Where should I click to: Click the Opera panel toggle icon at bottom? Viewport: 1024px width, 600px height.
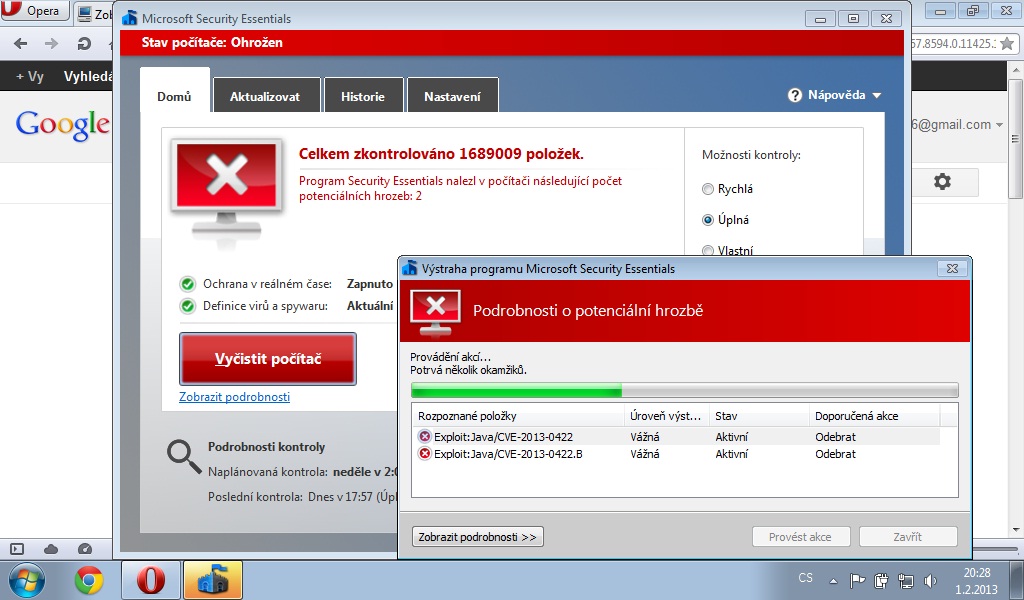17,549
